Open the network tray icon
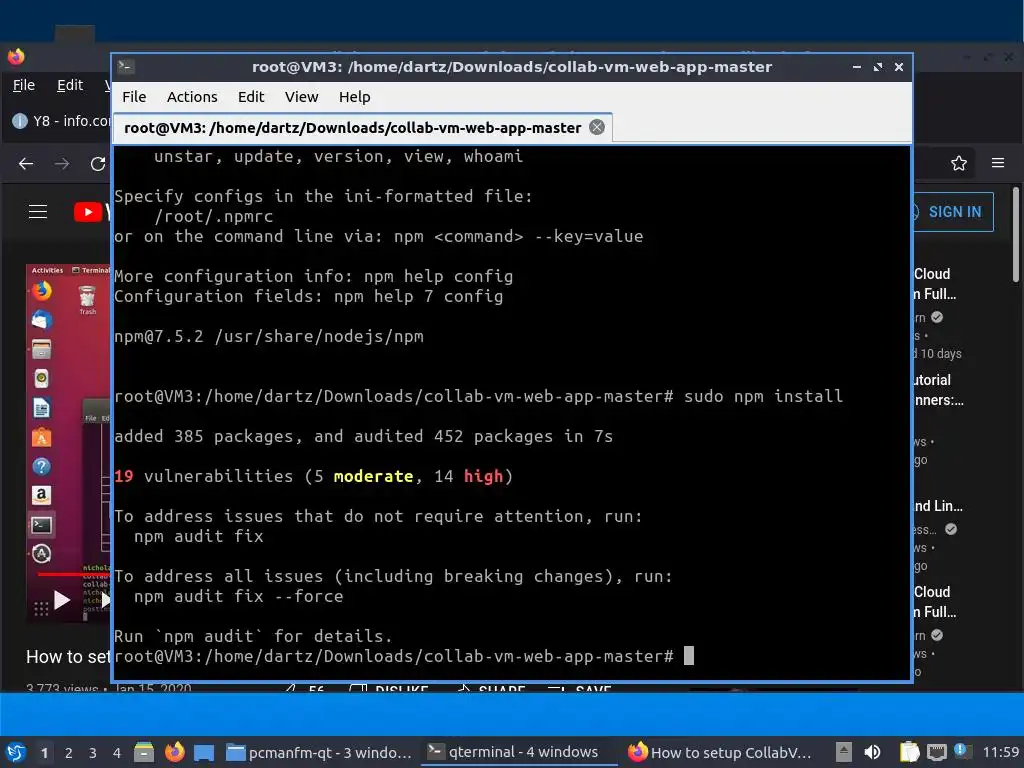The image size is (1024, 768). point(936,752)
